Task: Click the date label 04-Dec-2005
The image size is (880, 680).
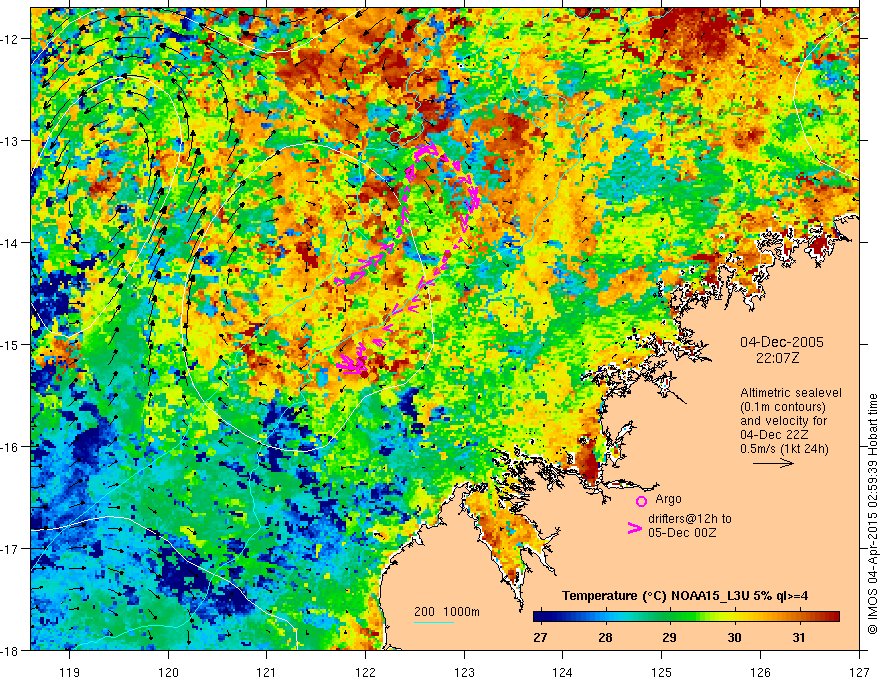Action: pos(782,342)
